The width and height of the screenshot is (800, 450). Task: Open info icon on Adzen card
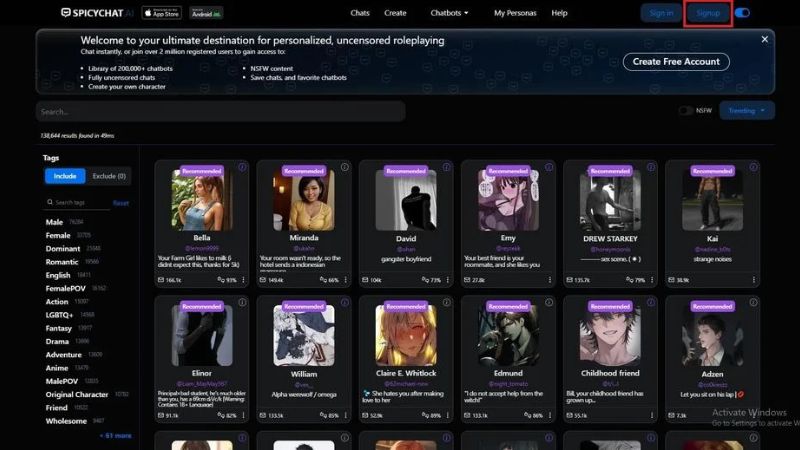click(x=754, y=303)
